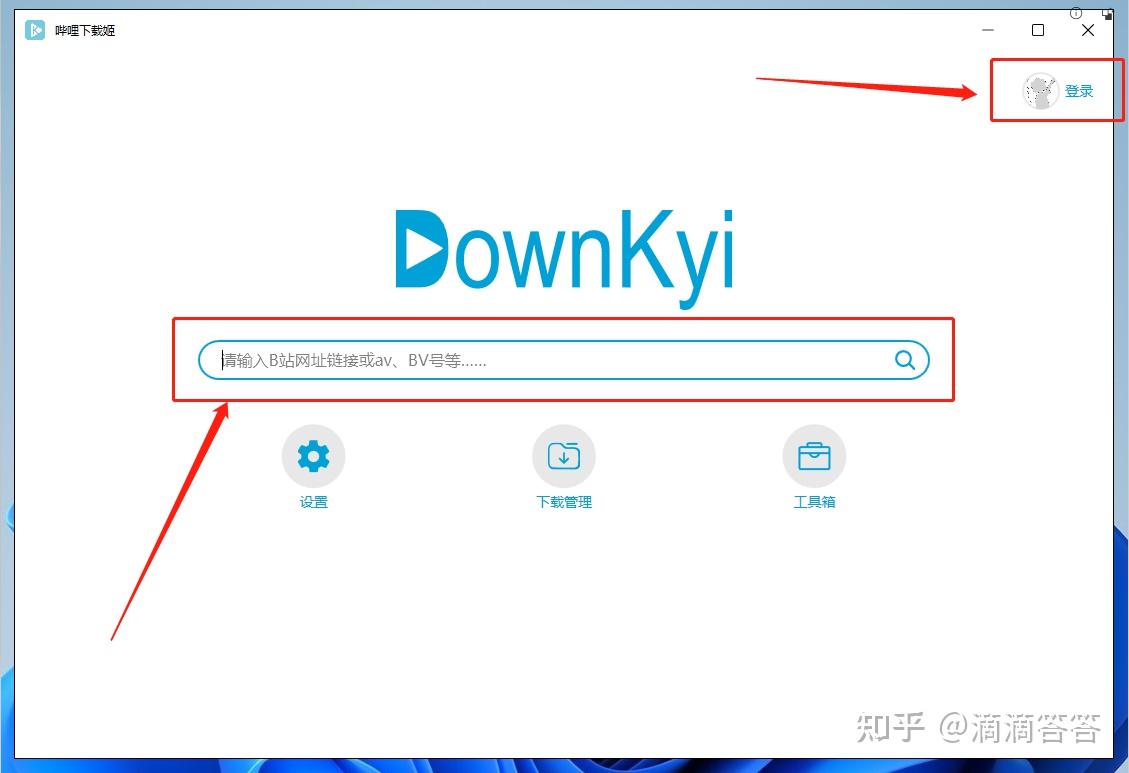Open the 设置 settings gear icon
The height and width of the screenshot is (773, 1129).
[313, 456]
